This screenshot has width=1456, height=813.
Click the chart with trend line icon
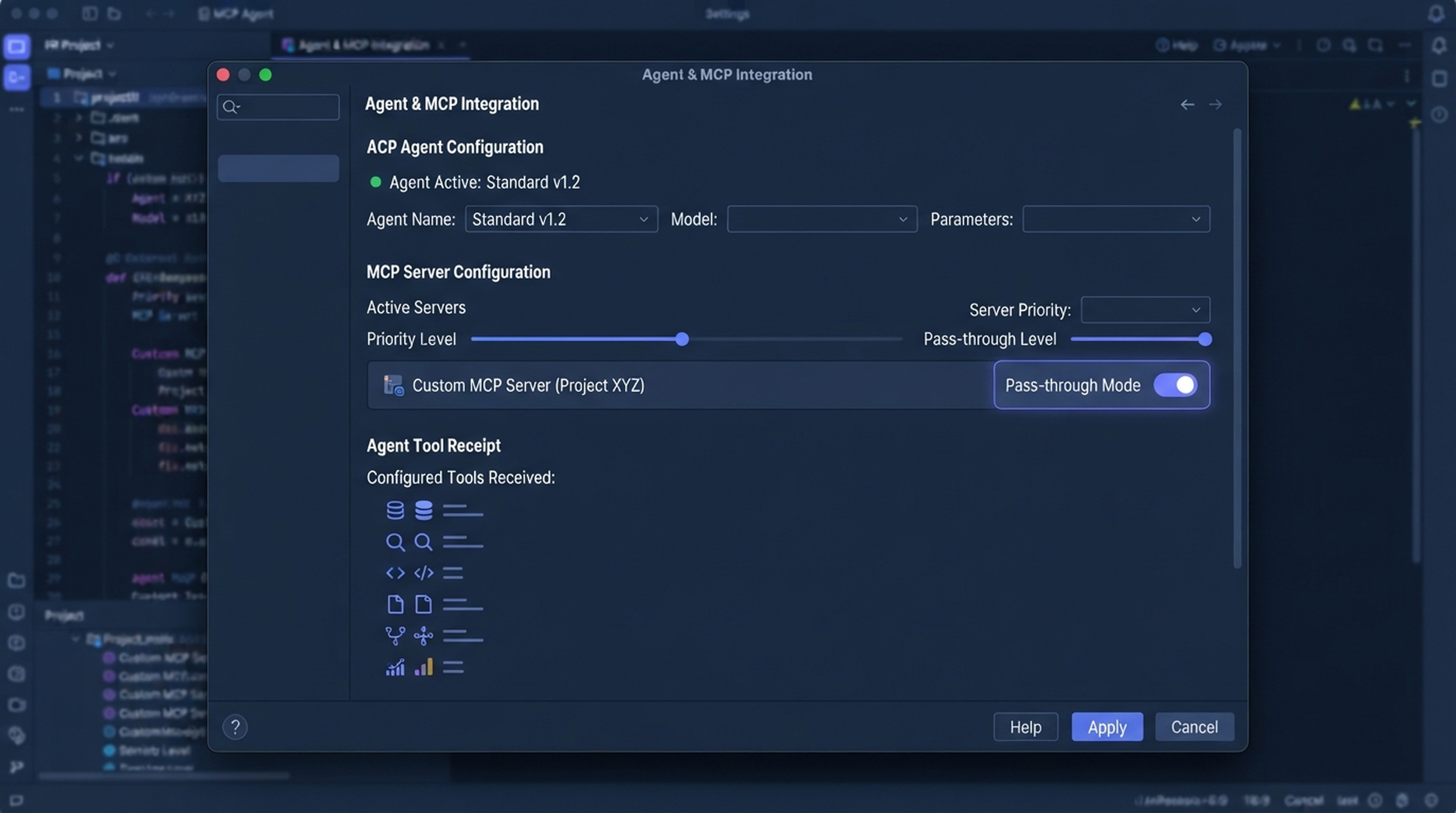pyautogui.click(x=395, y=668)
